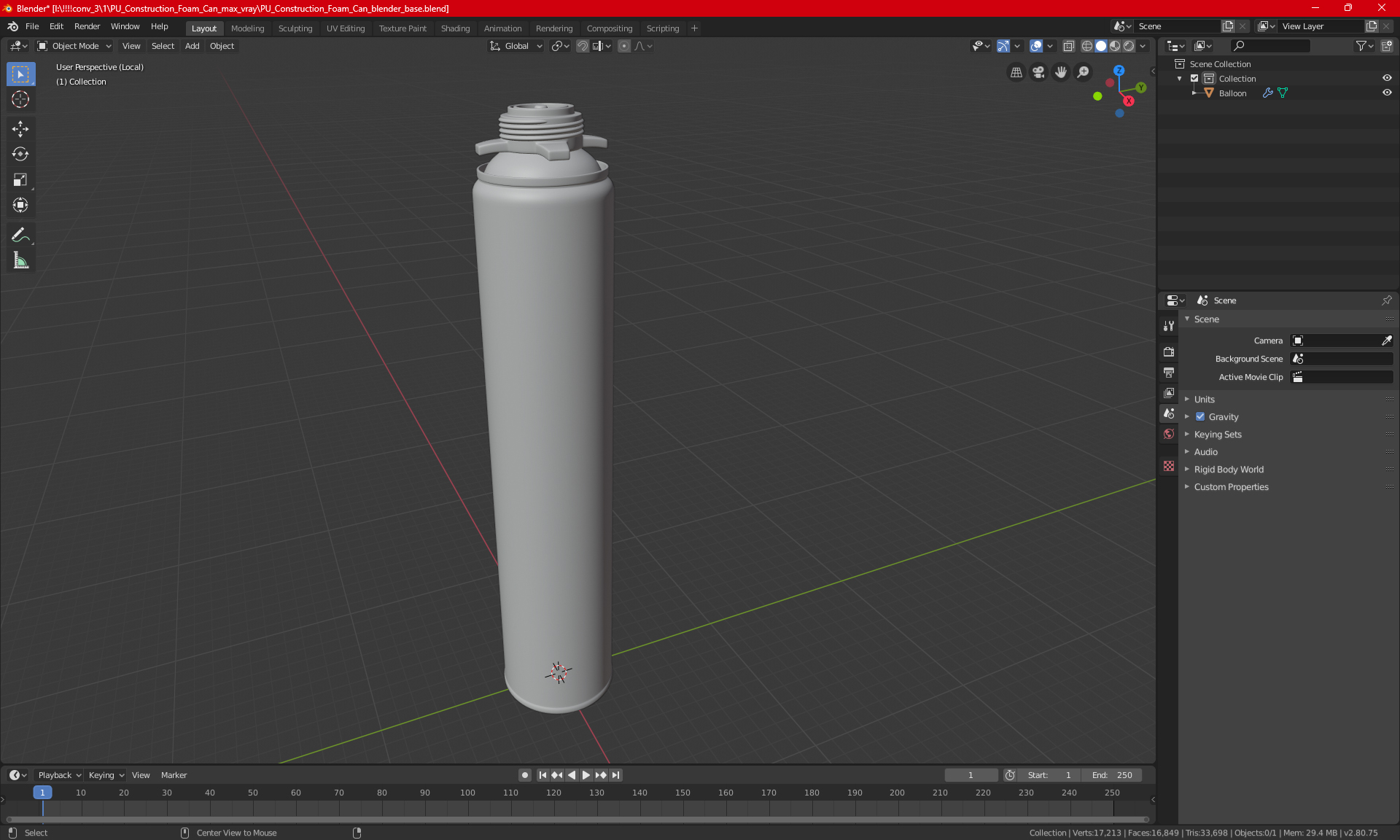Expand the Units panel

coord(1205,400)
